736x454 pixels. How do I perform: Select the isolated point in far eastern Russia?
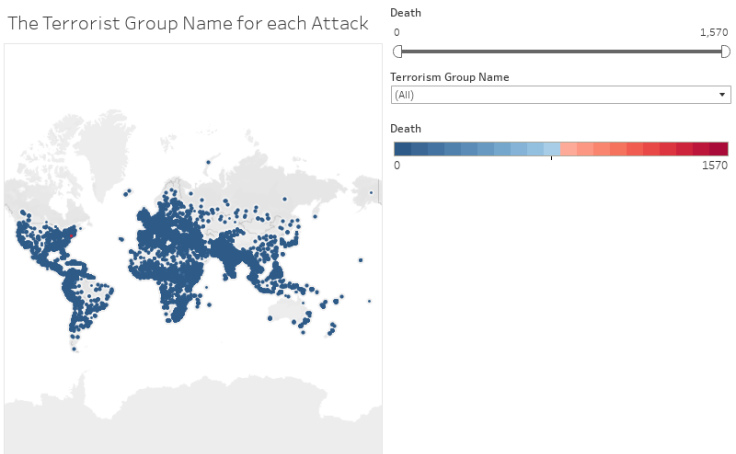pyautogui.click(x=371, y=193)
